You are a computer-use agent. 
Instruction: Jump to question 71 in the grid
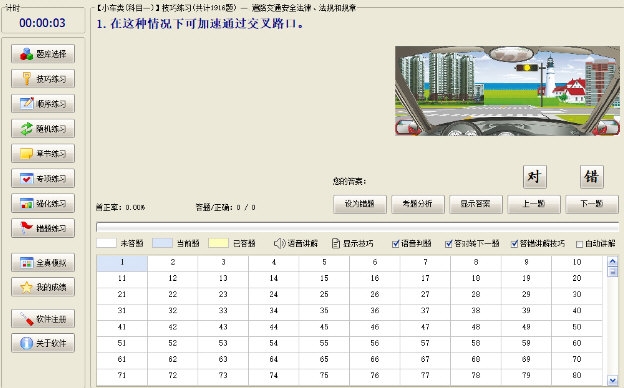(x=122, y=376)
